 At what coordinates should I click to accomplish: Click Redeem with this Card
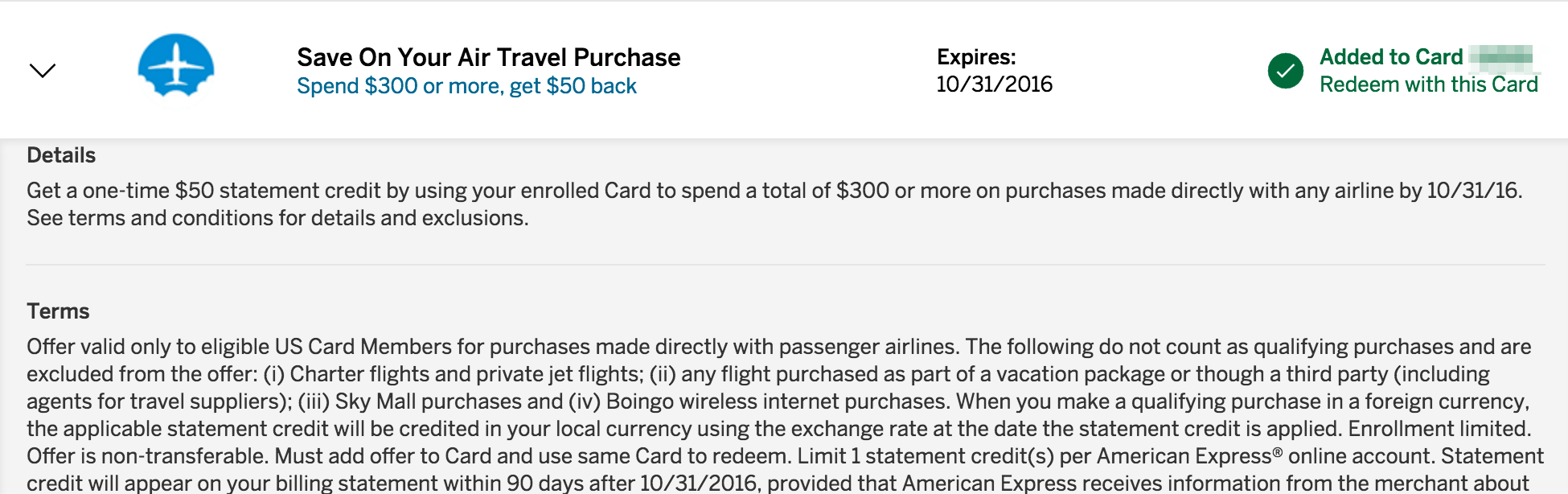(x=1429, y=84)
